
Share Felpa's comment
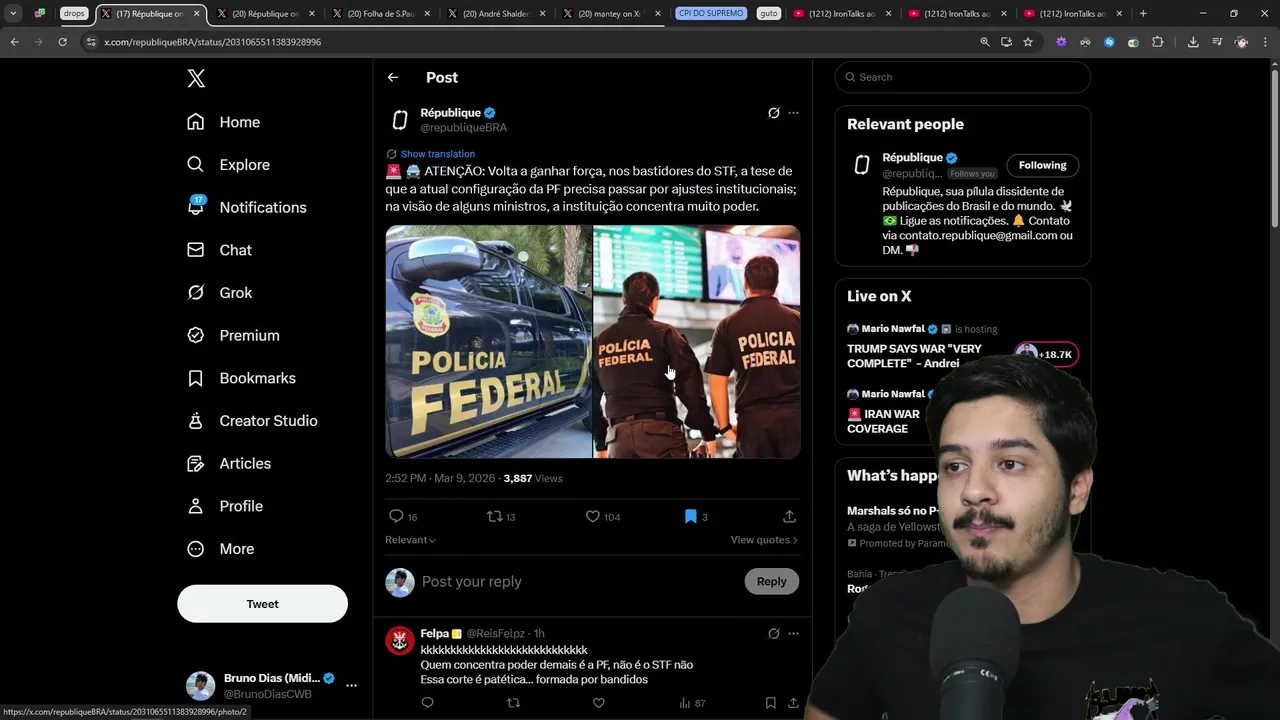point(793,703)
